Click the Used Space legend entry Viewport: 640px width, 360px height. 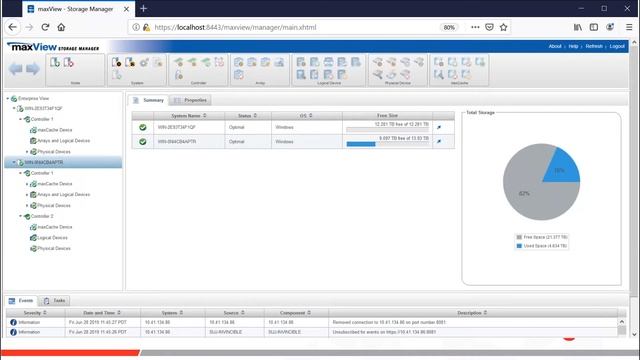coord(542,246)
